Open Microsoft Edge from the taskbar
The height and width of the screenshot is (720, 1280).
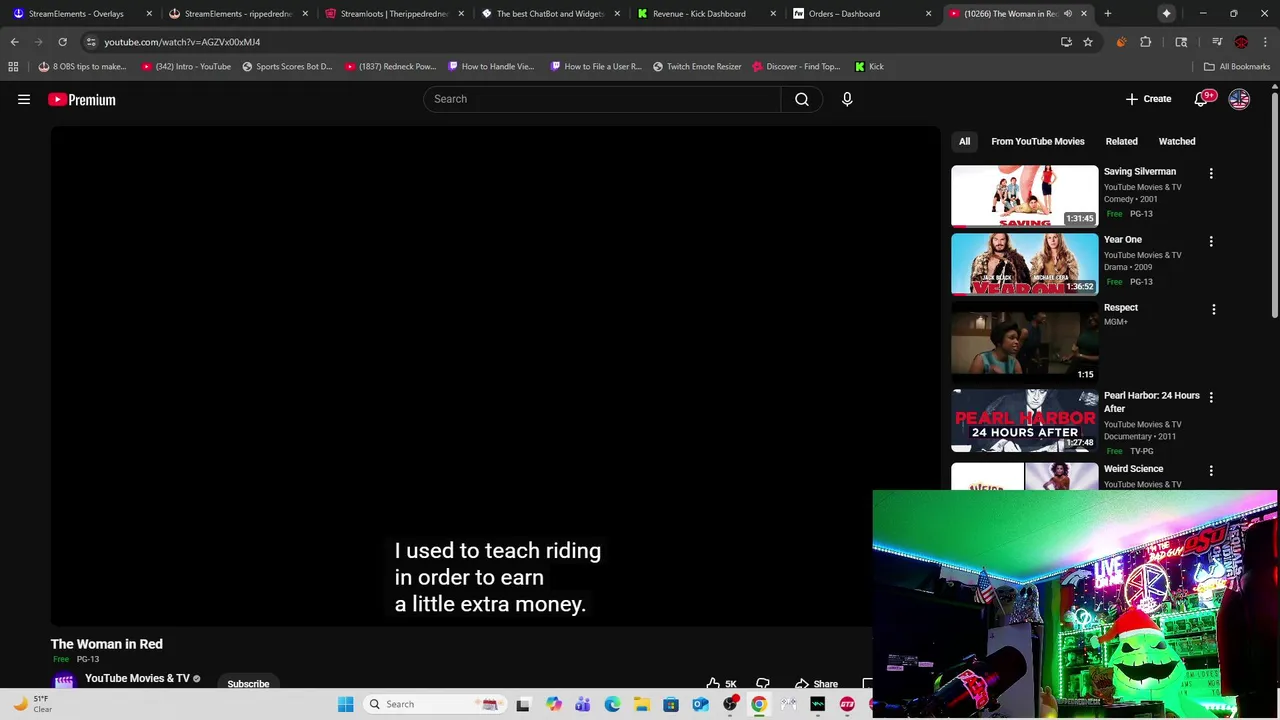pyautogui.click(x=612, y=704)
